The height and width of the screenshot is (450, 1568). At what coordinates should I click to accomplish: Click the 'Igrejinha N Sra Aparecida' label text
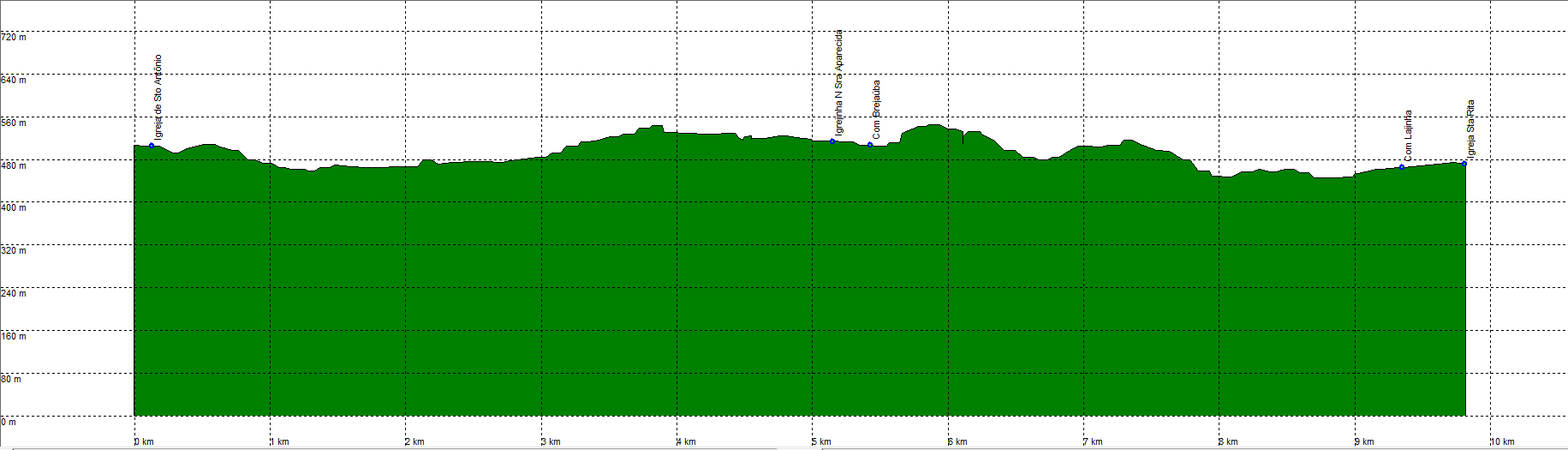tap(839, 82)
